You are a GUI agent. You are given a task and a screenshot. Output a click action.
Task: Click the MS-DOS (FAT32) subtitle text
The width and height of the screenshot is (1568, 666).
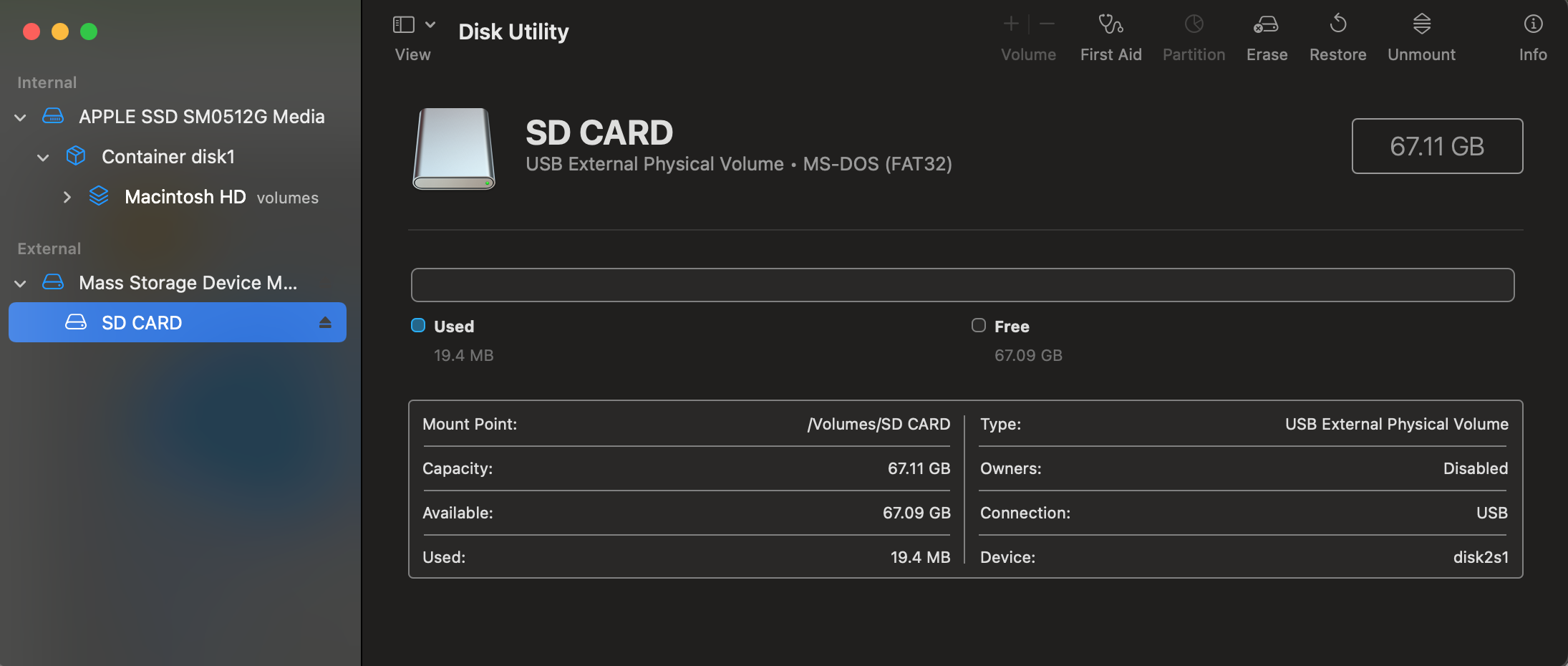click(x=878, y=164)
